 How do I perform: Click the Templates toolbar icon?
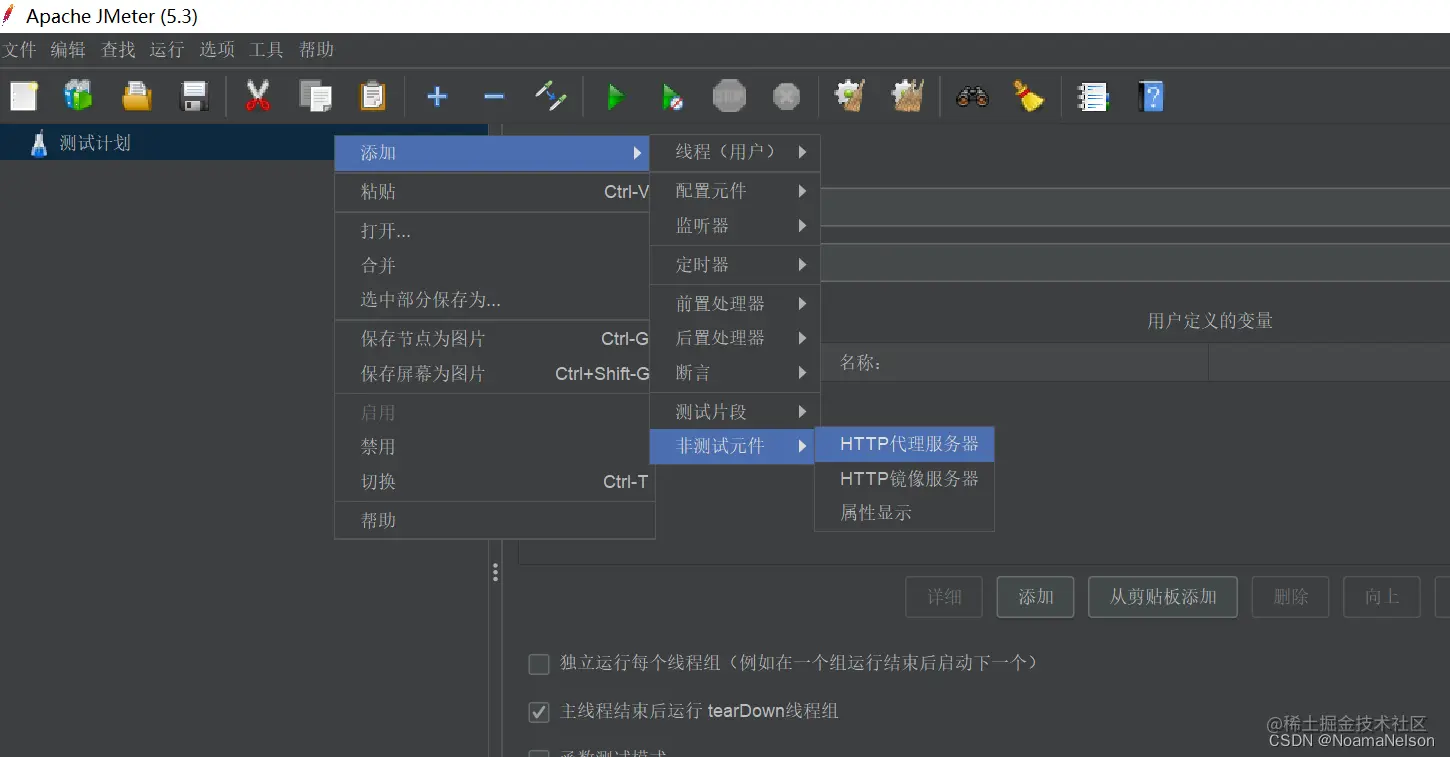click(x=78, y=96)
